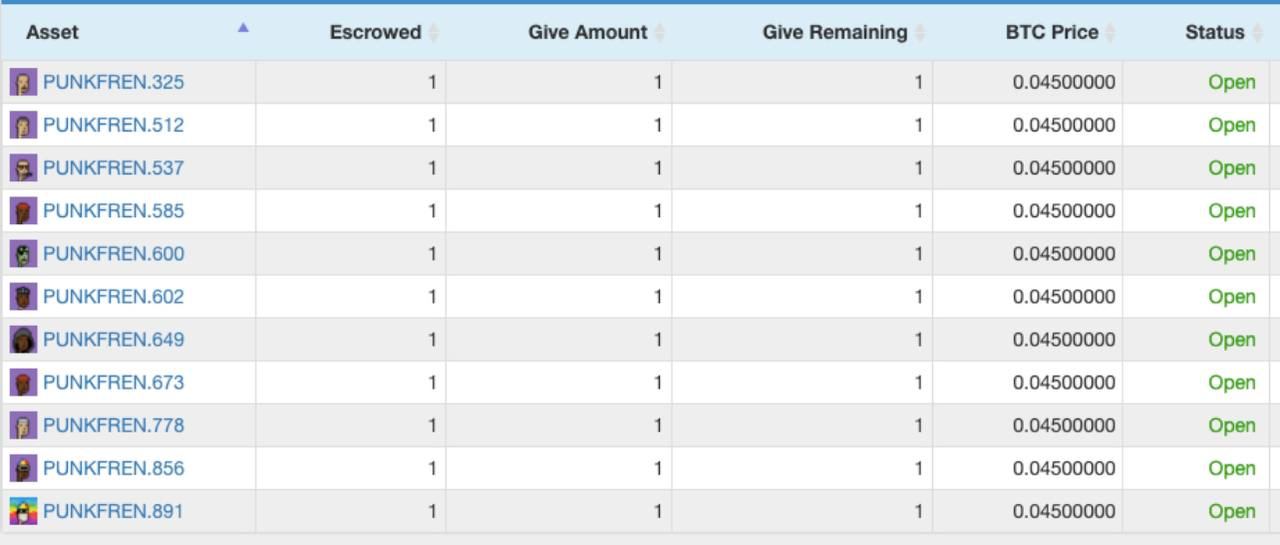Click the PUNKFREN.537 sunglasses avatar icon
This screenshot has width=1280, height=545.
click(x=23, y=168)
